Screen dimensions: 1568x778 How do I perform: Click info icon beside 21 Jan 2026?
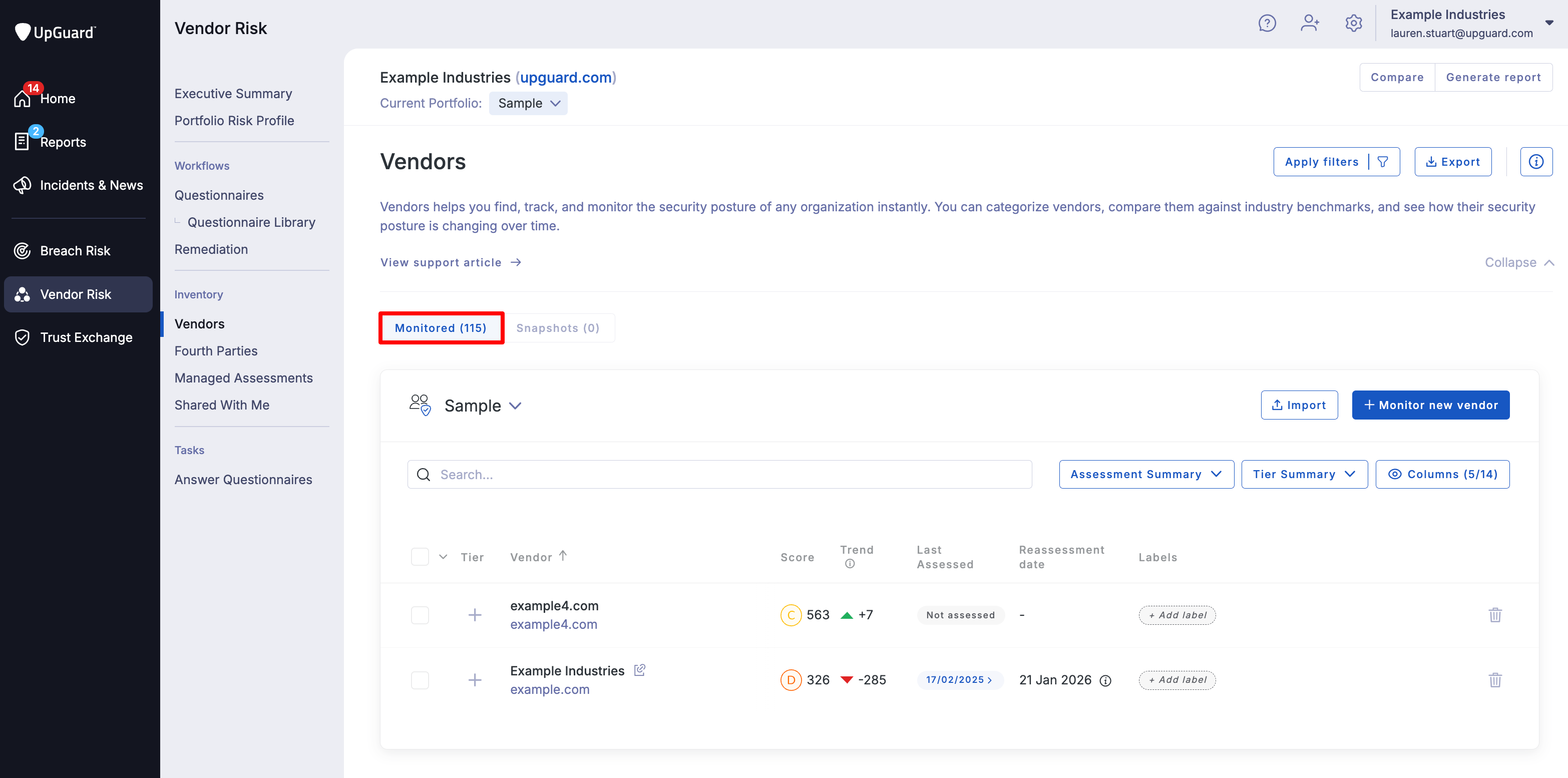pos(1105,680)
